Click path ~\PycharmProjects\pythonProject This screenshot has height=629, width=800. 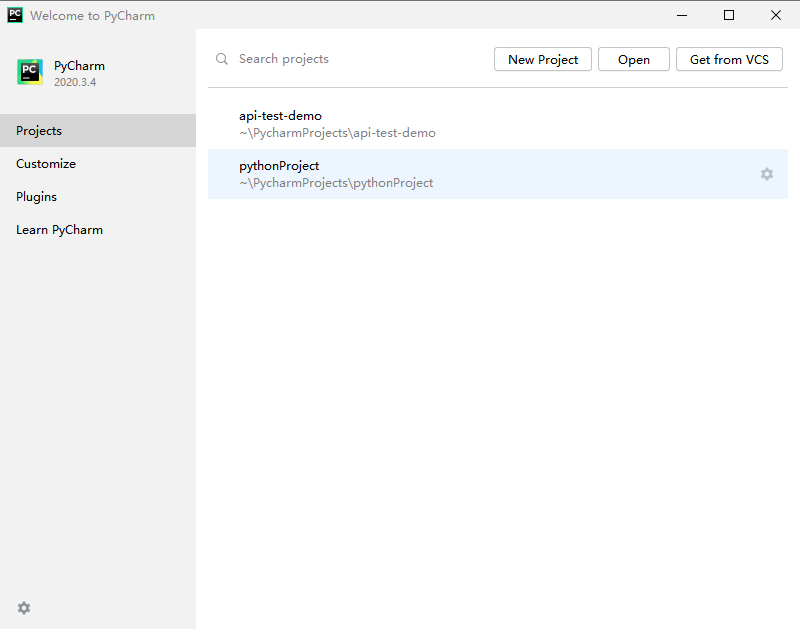(336, 183)
